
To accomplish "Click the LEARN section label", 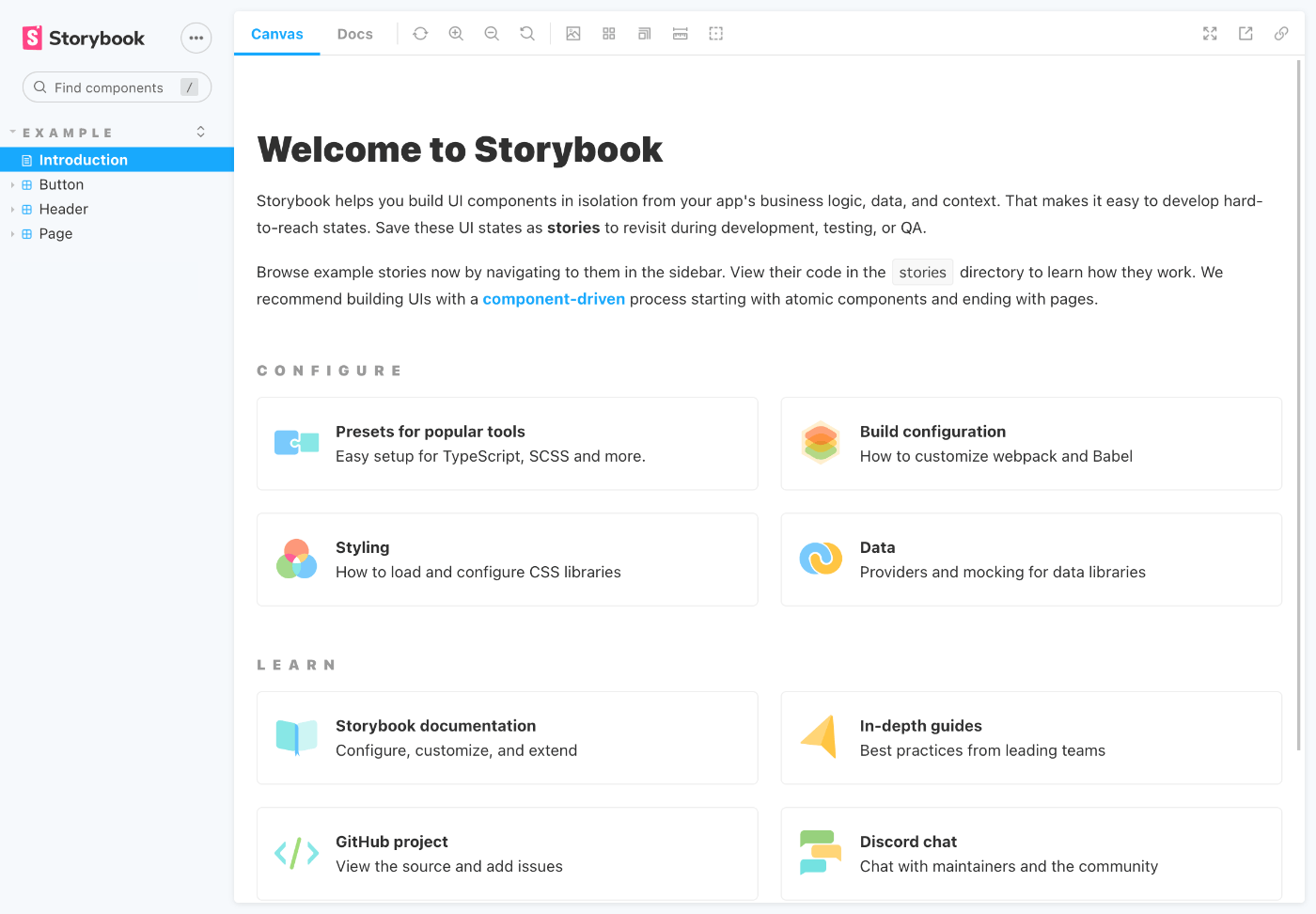I will tap(297, 665).
